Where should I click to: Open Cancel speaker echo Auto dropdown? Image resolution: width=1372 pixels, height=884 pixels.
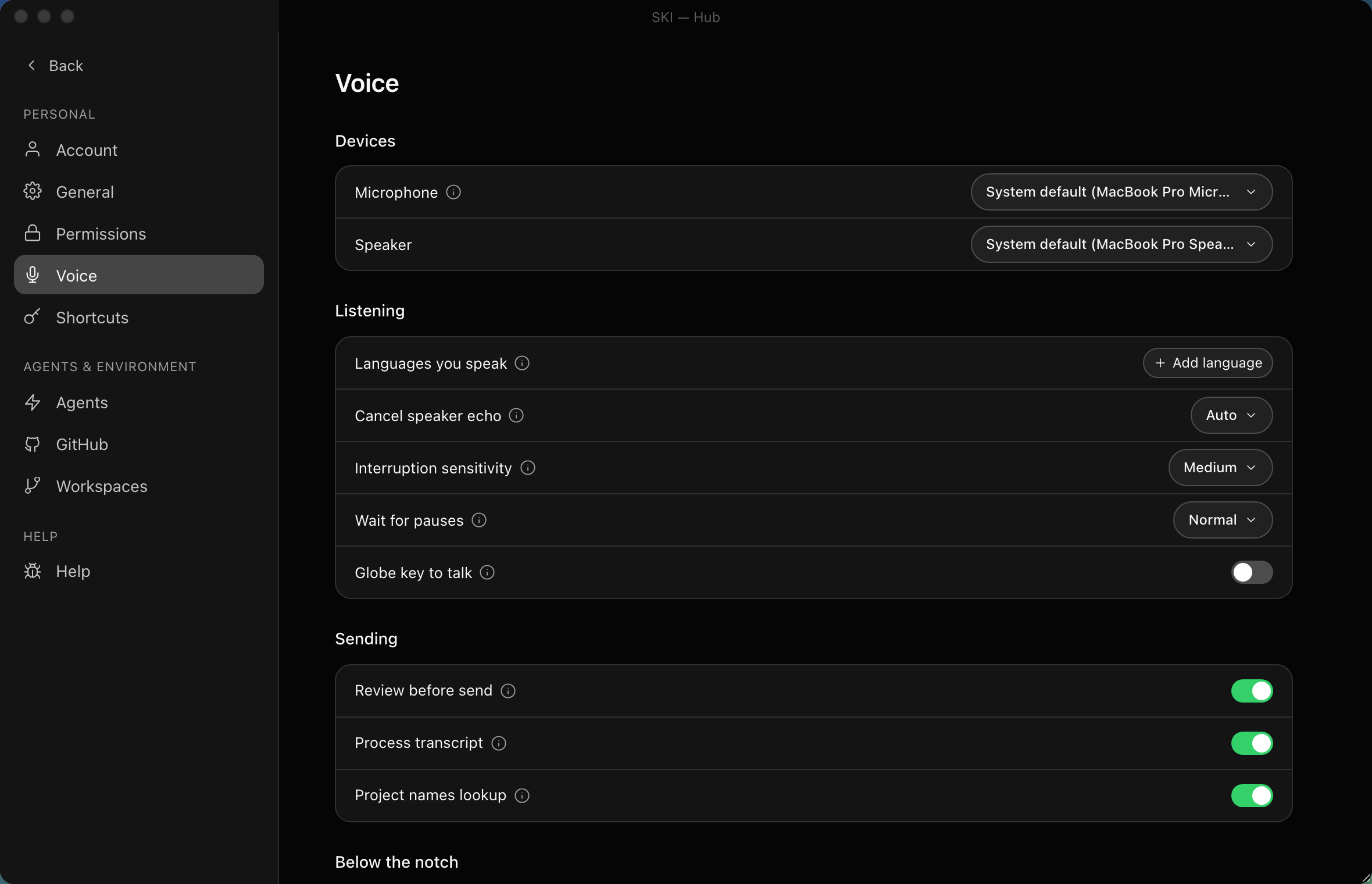[1231, 415]
